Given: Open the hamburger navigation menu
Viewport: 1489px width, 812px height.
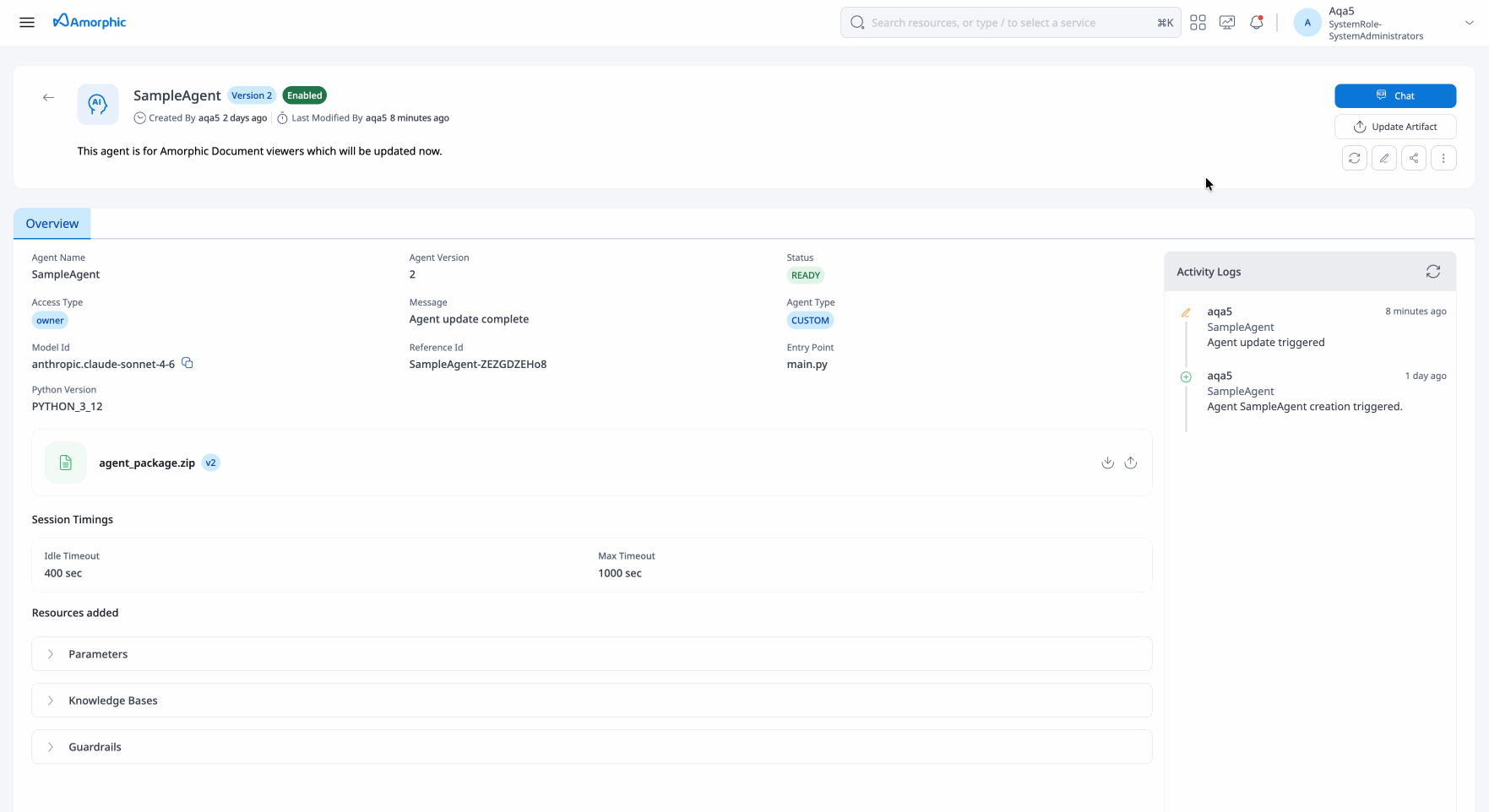Looking at the screenshot, I should click(x=27, y=23).
